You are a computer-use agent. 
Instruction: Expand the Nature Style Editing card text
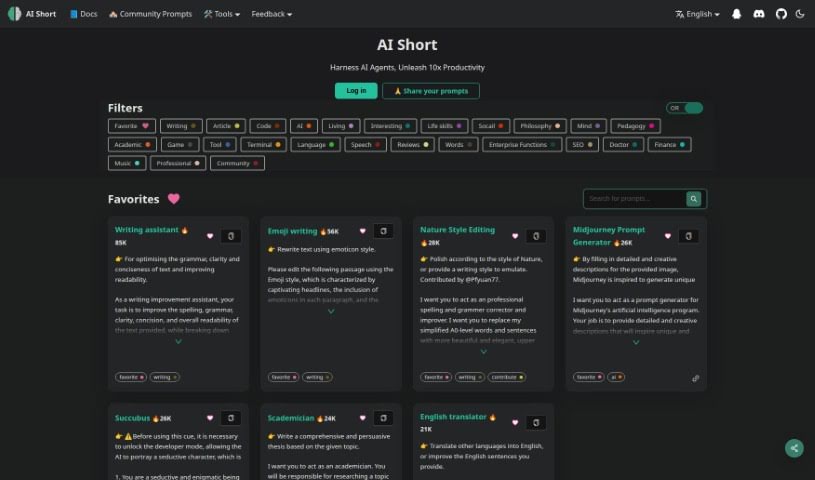tap(483, 352)
